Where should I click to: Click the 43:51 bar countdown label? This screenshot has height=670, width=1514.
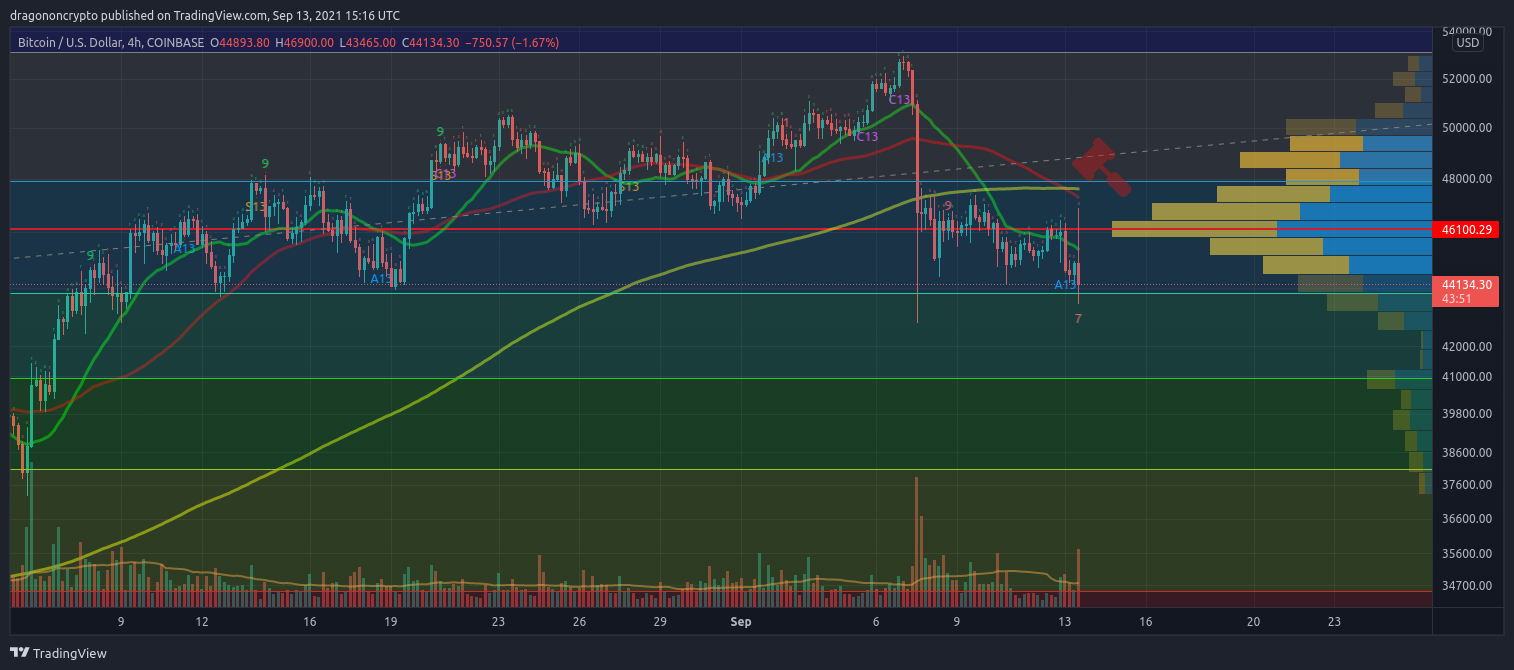(x=1457, y=298)
